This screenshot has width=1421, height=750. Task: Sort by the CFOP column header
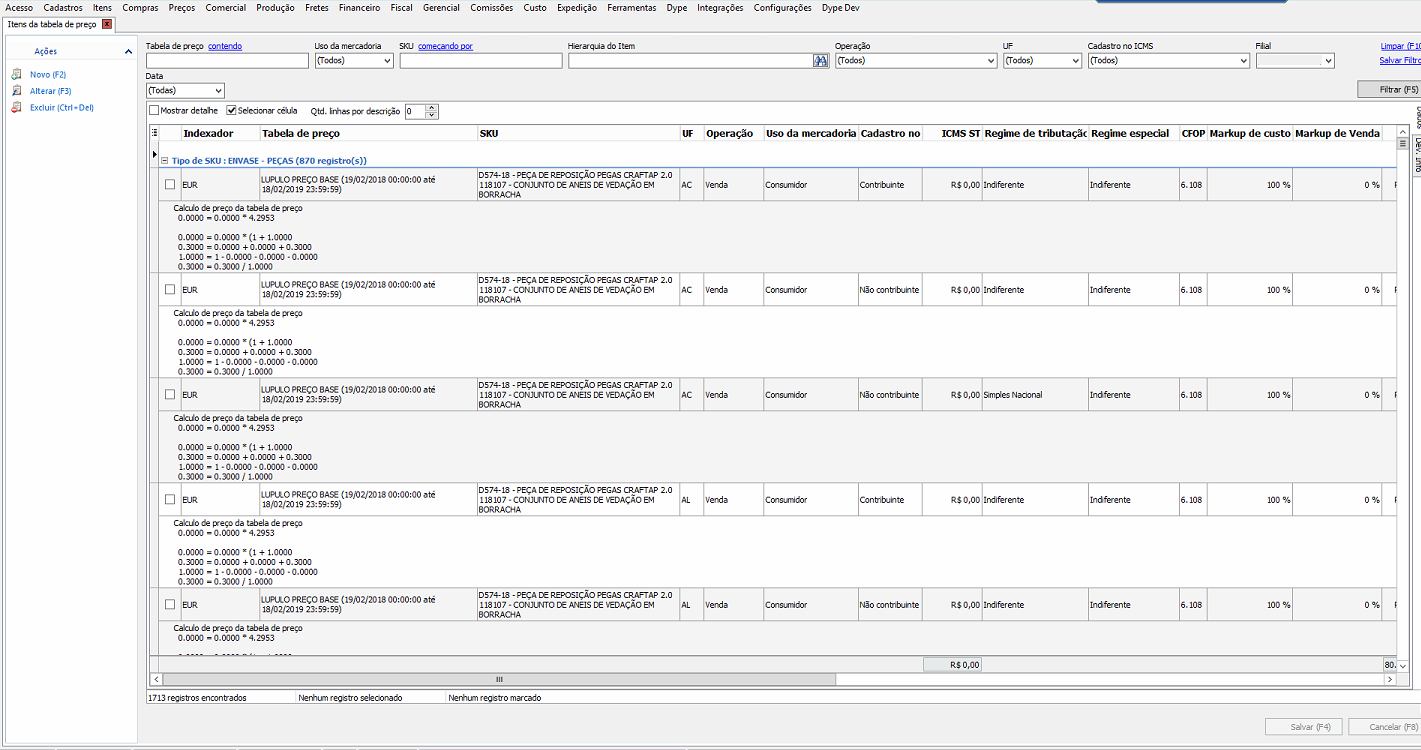click(1193, 133)
